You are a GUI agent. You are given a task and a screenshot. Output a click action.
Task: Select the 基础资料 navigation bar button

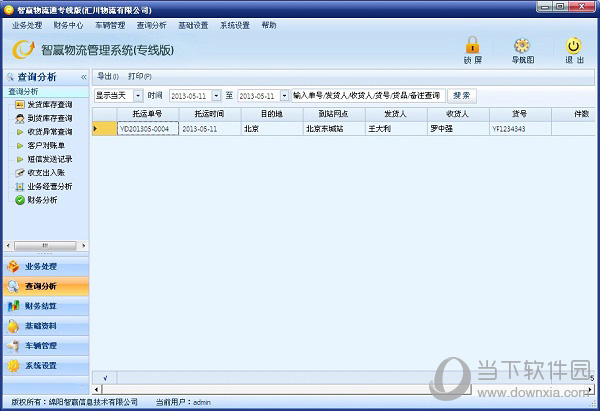point(46,326)
